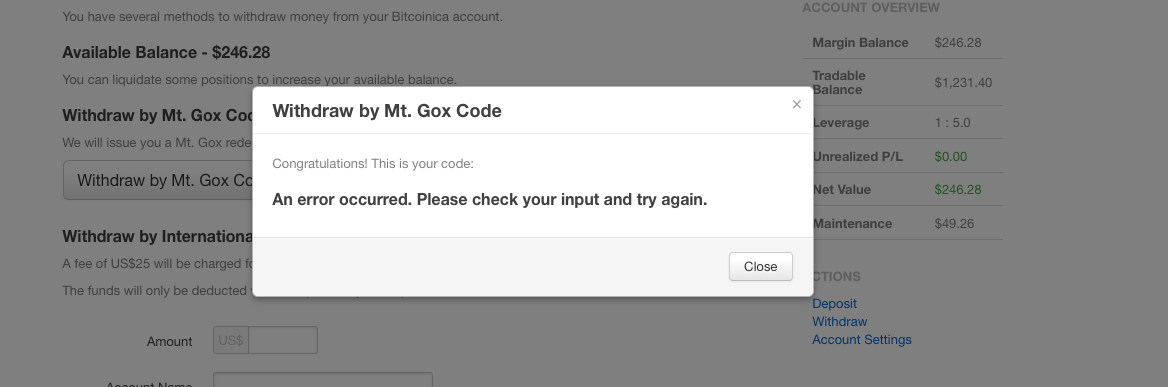Viewport: 1168px width, 387px height.
Task: Open the Withdraw link in the sidebar
Action: pyautogui.click(x=840, y=322)
